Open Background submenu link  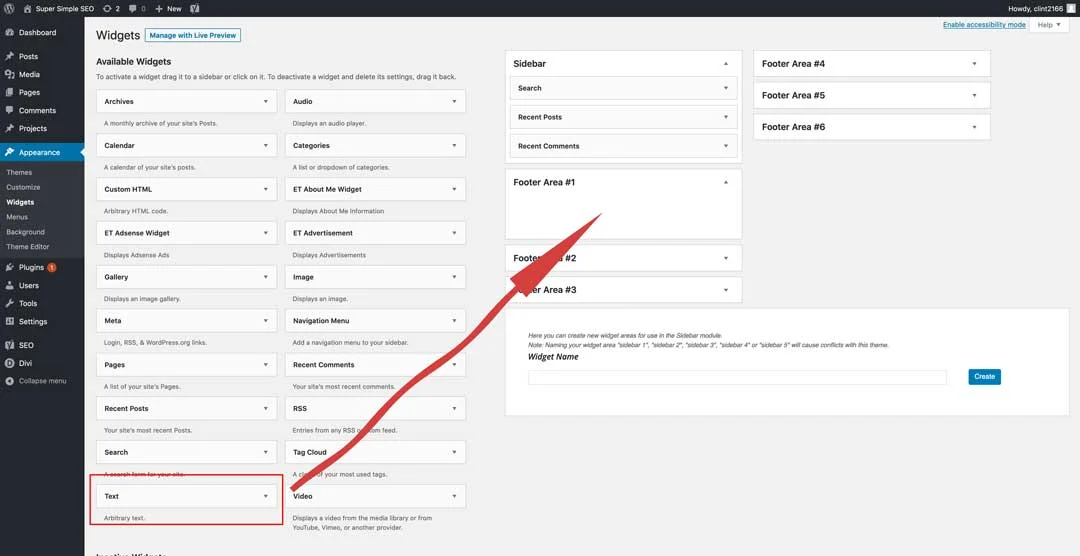pyautogui.click(x=25, y=232)
